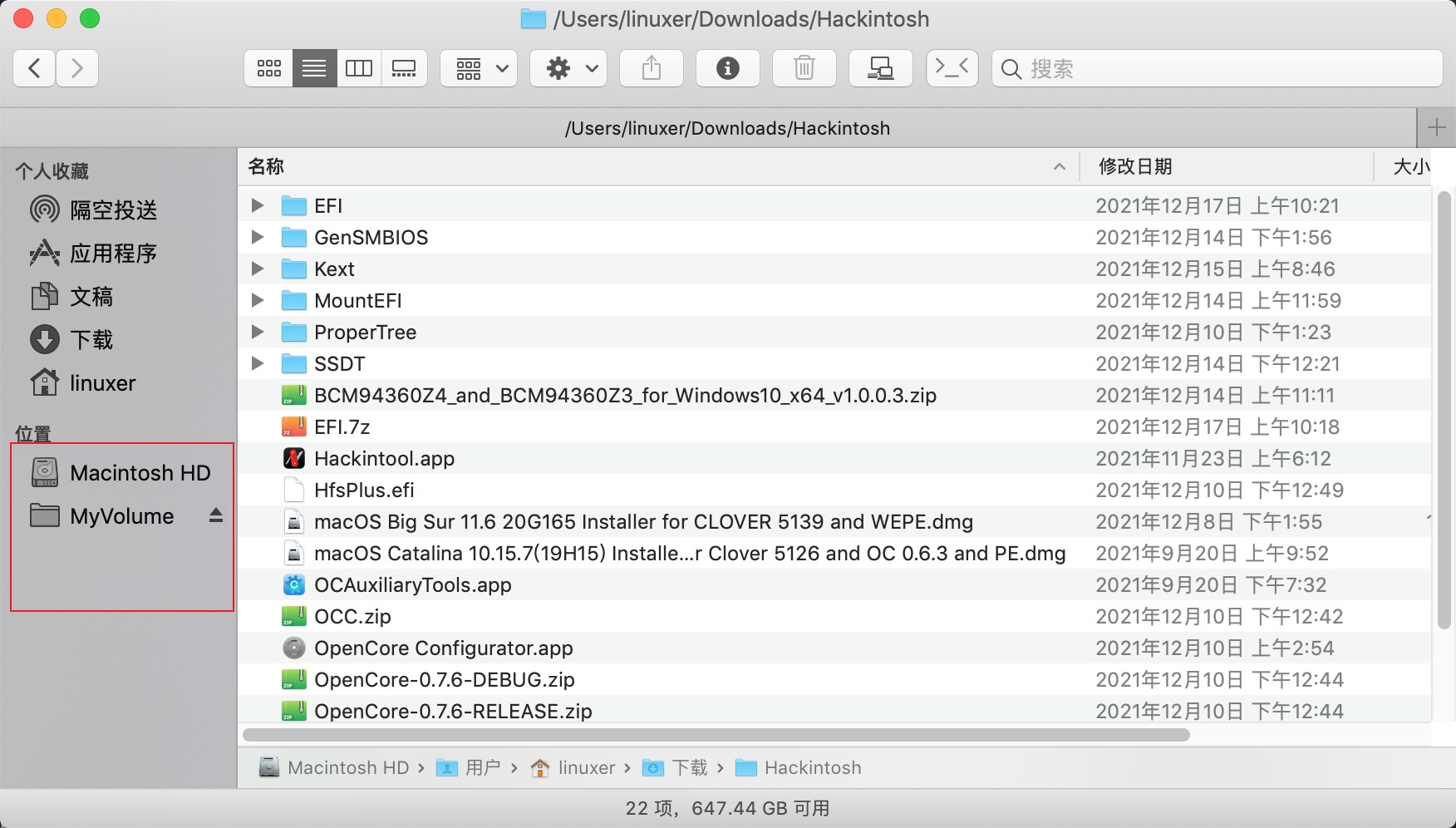Switch to icon view in toolbar
The width and height of the screenshot is (1456, 828).
coord(268,68)
